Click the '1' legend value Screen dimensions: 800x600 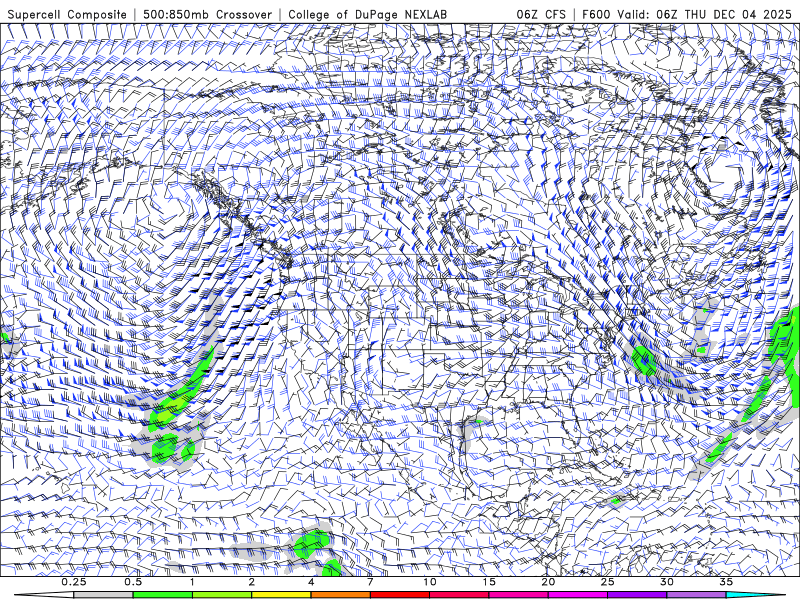pos(192,582)
